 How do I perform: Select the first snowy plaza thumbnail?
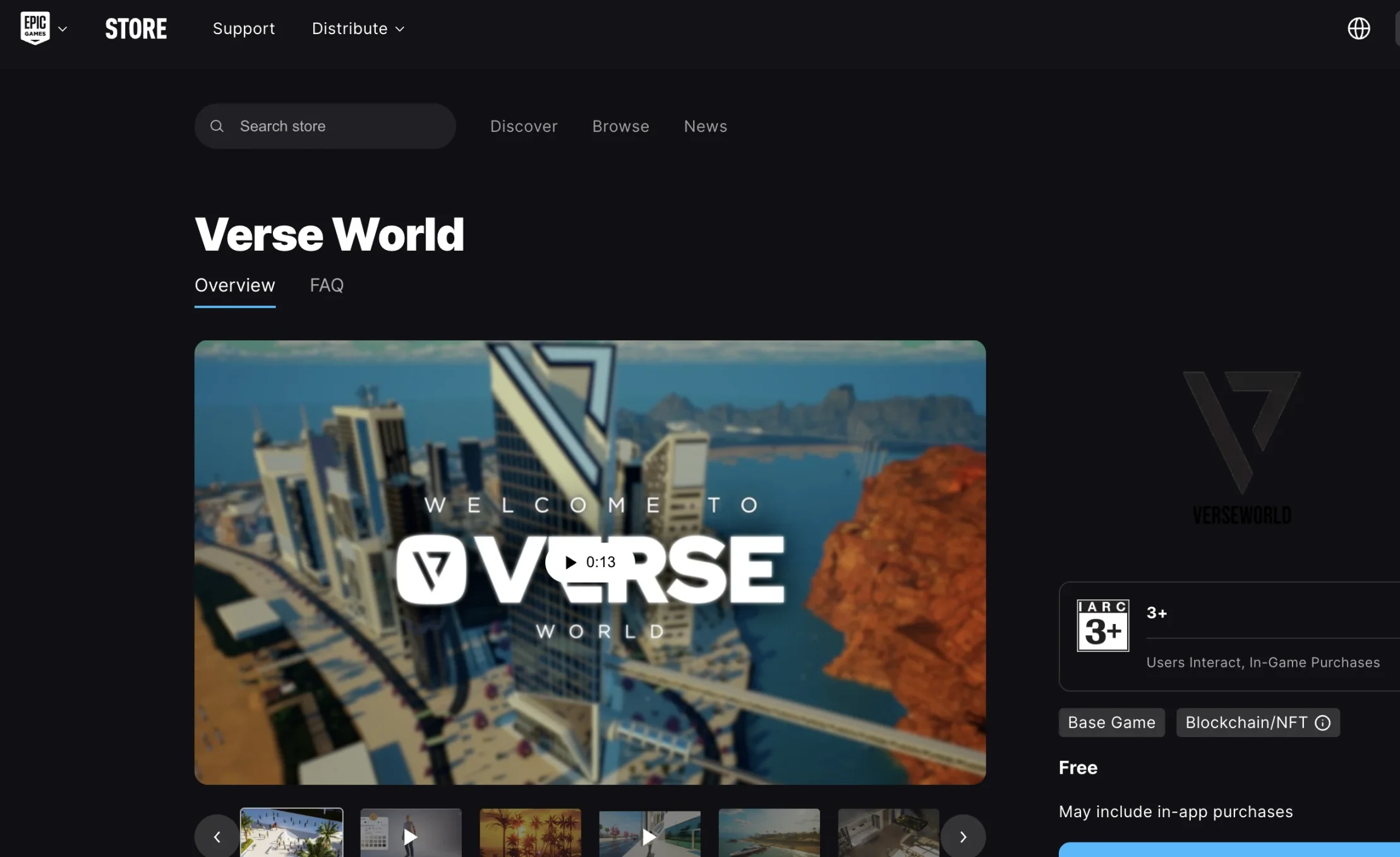click(x=292, y=833)
